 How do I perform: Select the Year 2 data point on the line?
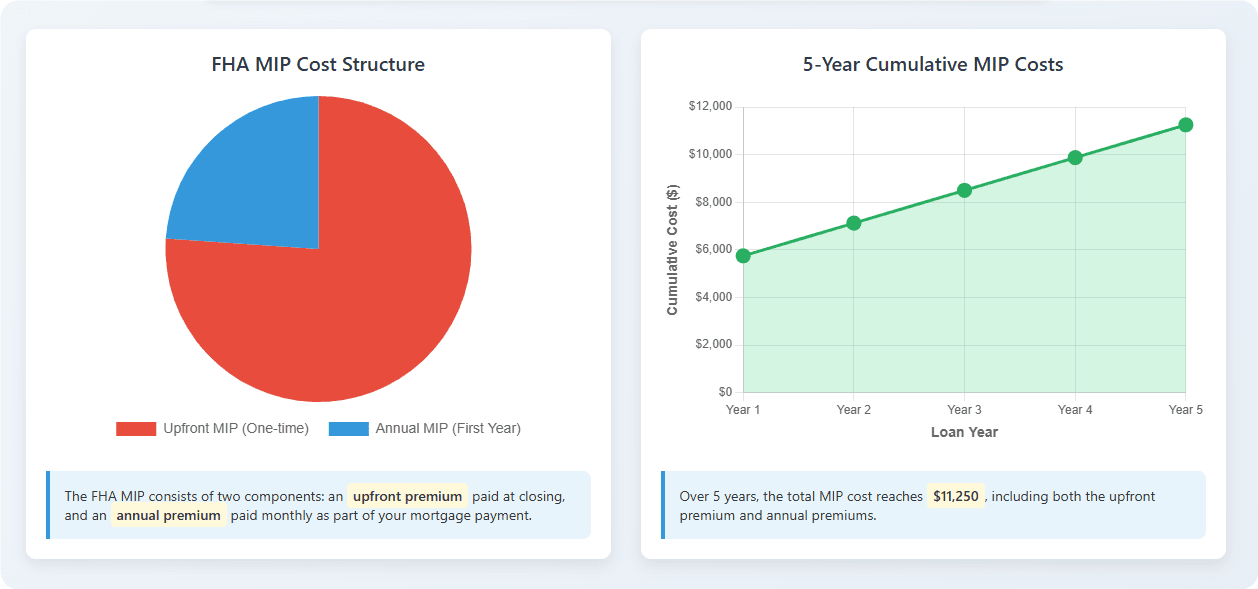coord(854,223)
